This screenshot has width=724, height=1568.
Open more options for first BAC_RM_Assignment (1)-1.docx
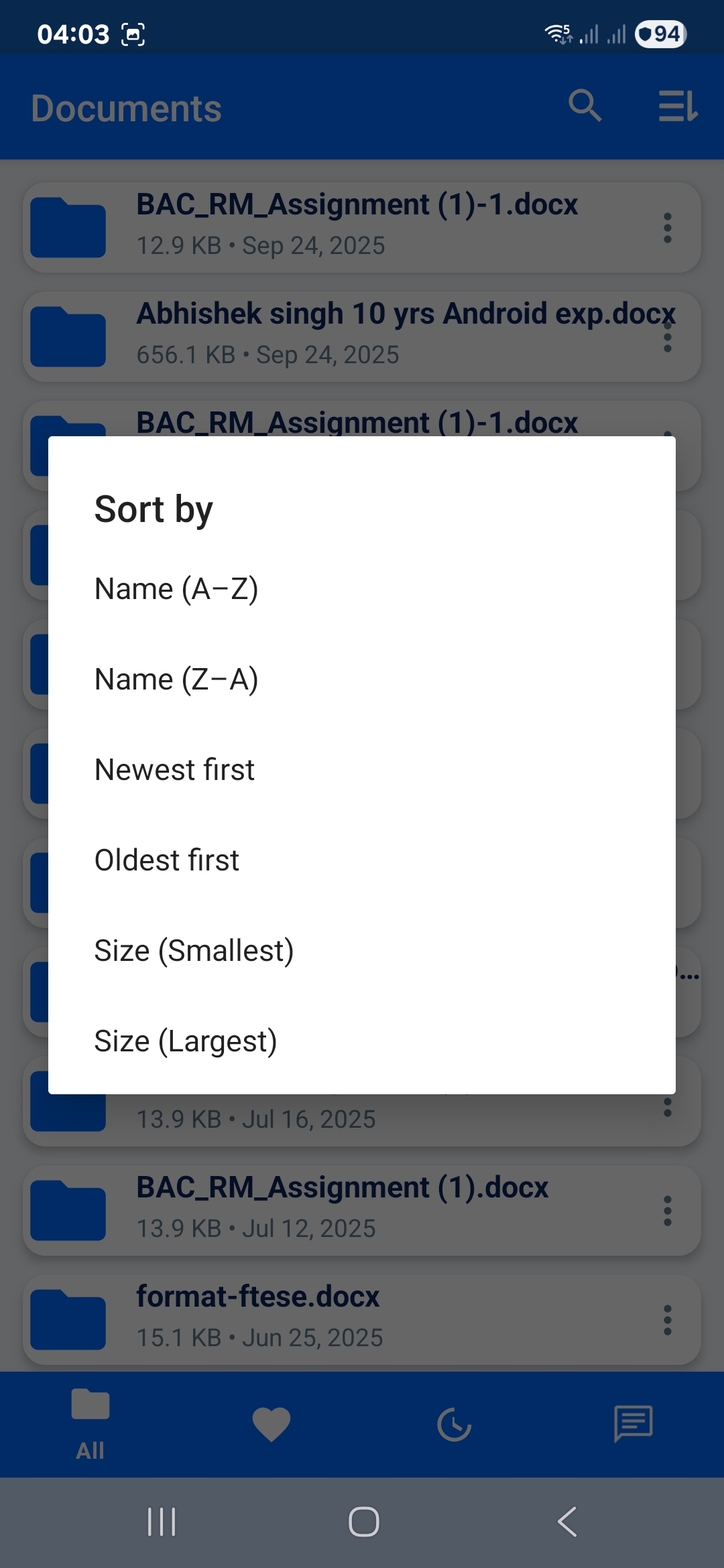click(x=667, y=228)
